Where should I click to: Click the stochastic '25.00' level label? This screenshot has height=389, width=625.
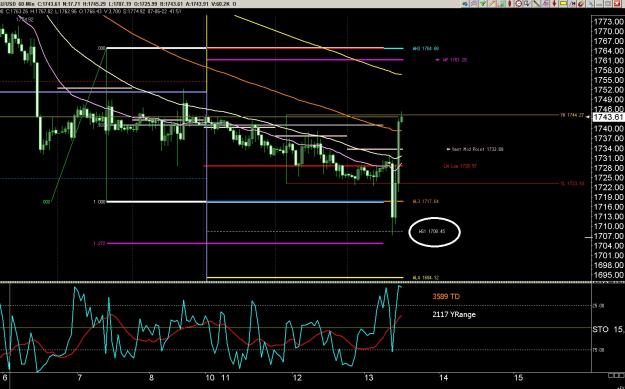pyautogui.click(x=599, y=306)
